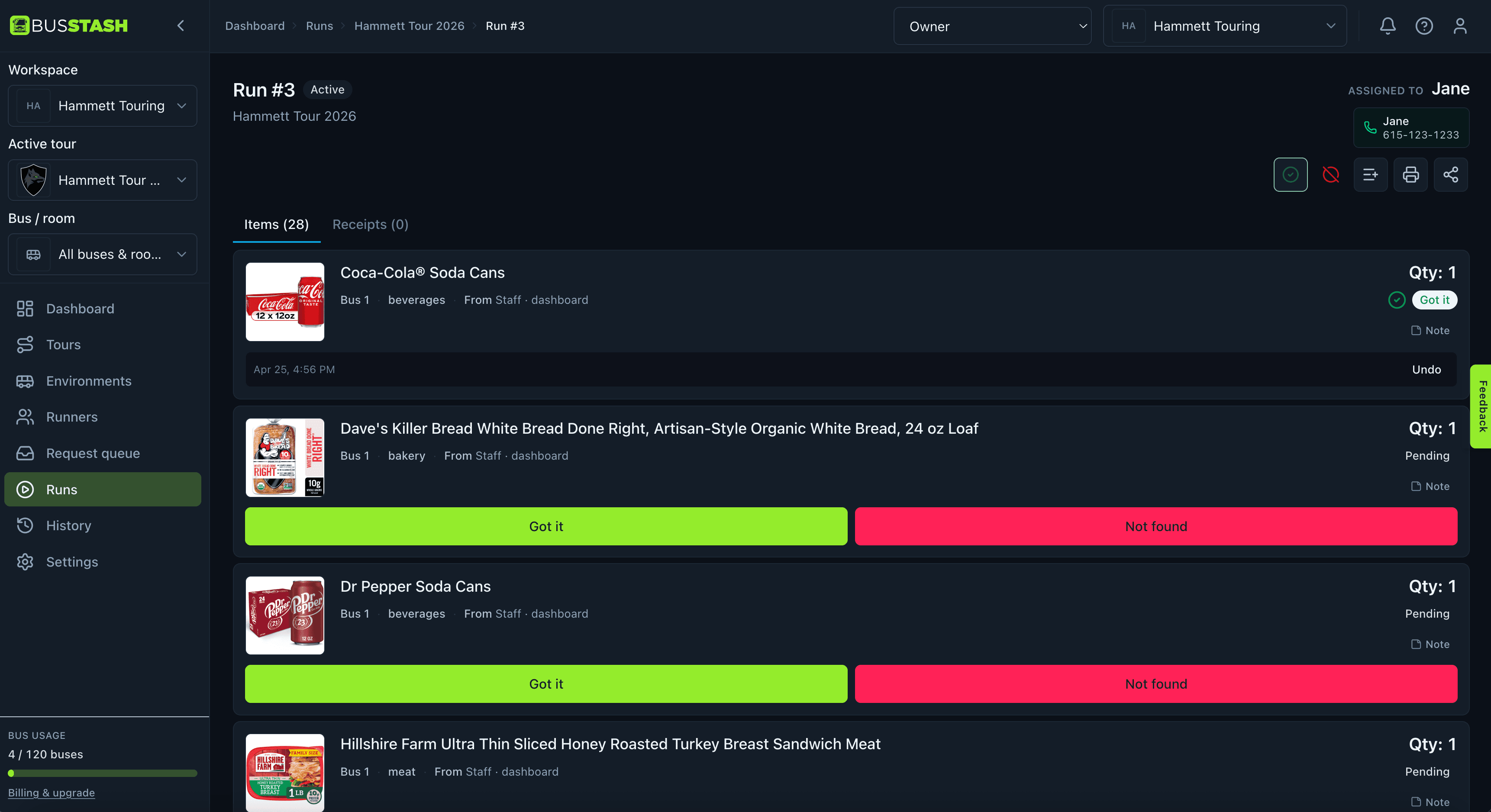Click the BusStash logo

pyautogui.click(x=68, y=26)
